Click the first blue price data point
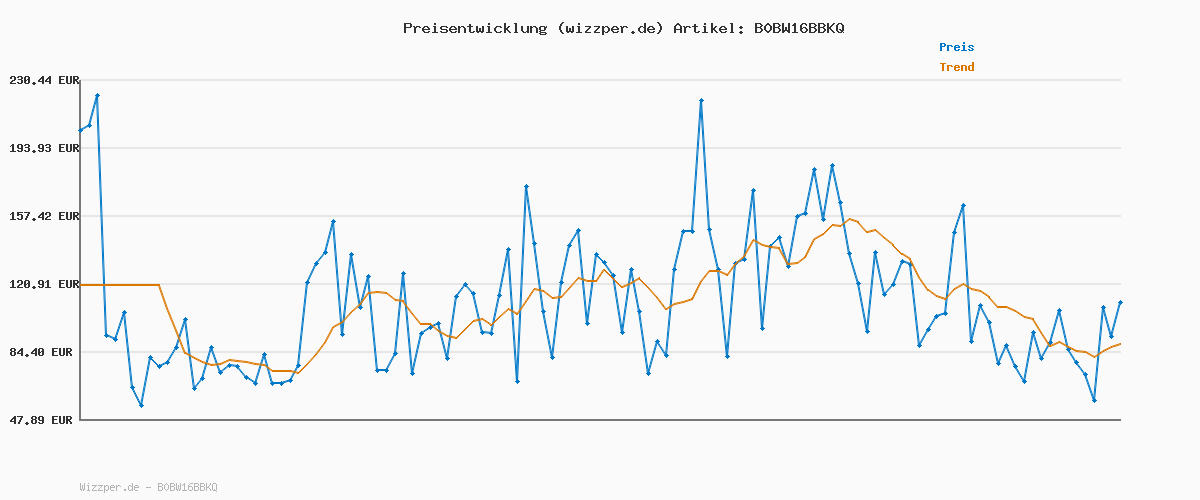The image size is (1200, 500). (x=81, y=130)
